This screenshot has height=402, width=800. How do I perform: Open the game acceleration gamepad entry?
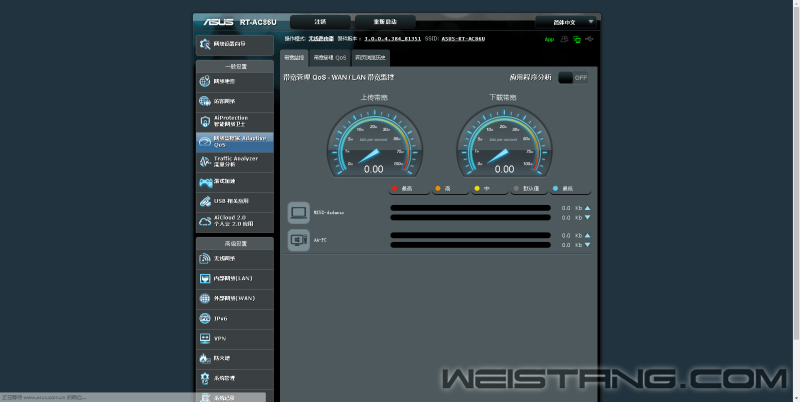(x=235, y=182)
